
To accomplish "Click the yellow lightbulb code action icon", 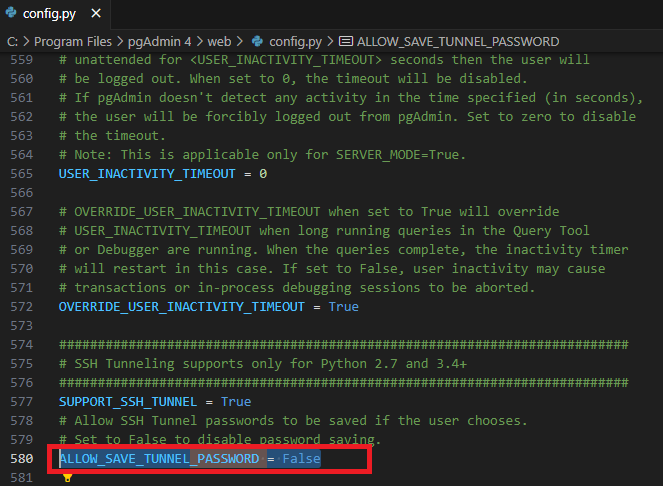I will pyautogui.click(x=67, y=478).
